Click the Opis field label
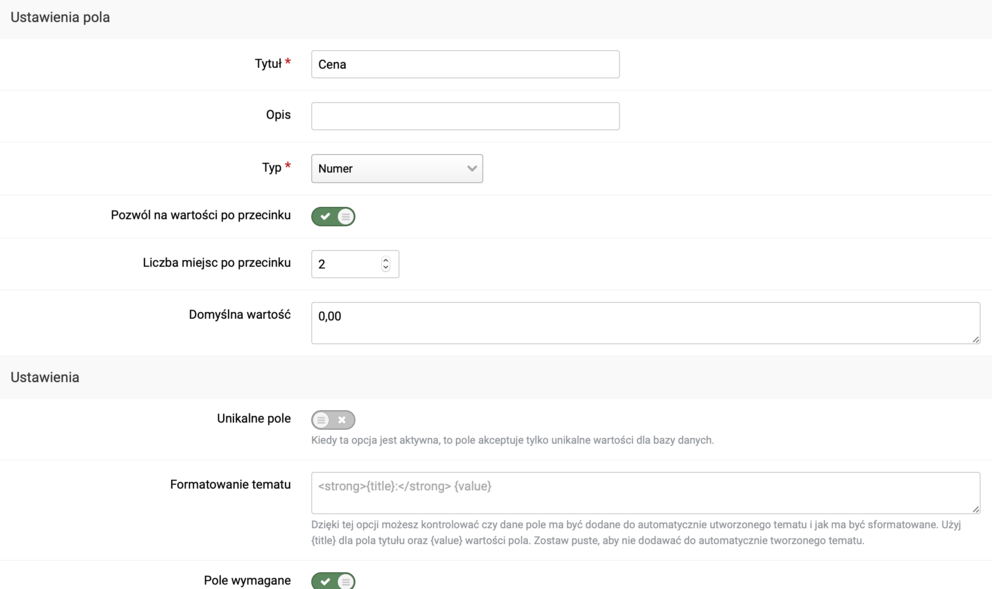Screen dimensions: 1000x589 [278, 115]
